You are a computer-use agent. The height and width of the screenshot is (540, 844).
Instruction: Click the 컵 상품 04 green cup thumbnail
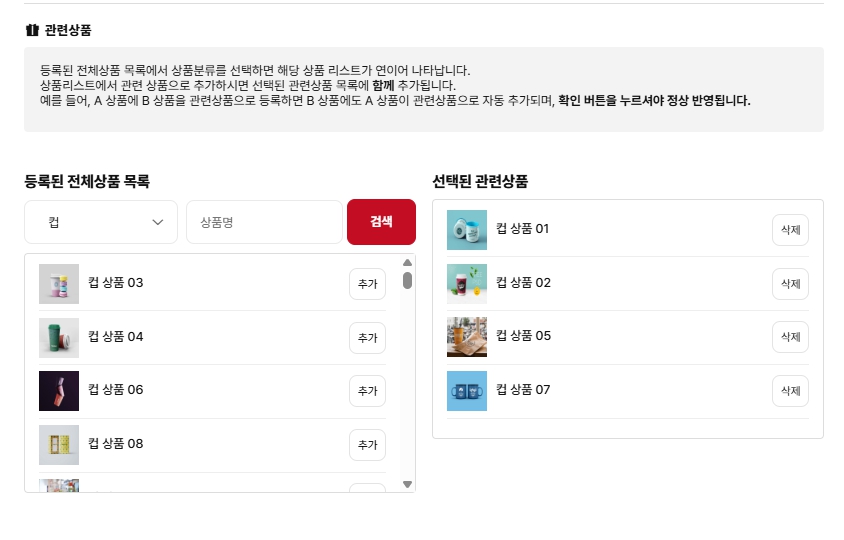[59, 338]
